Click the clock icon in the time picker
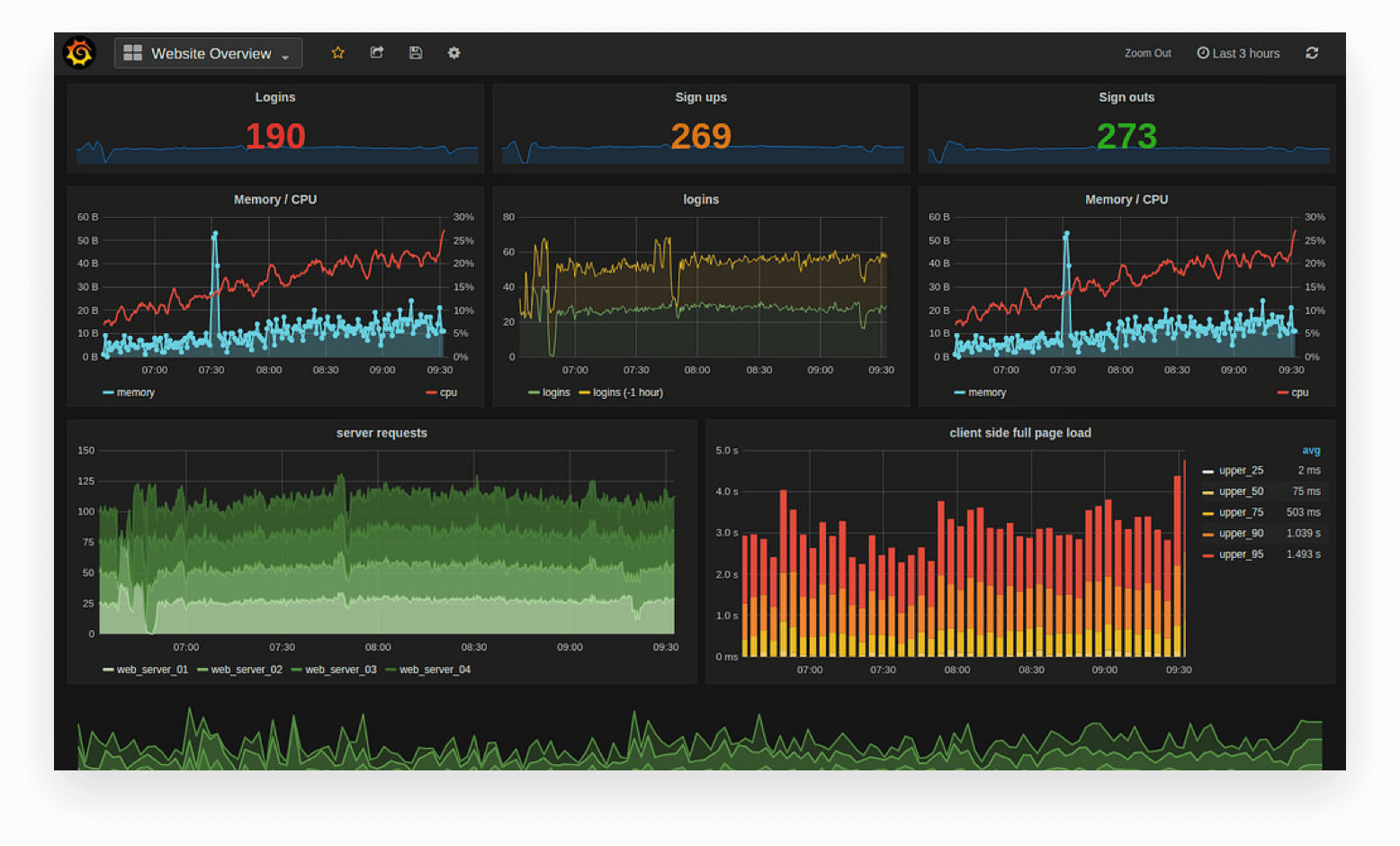 tap(1203, 53)
